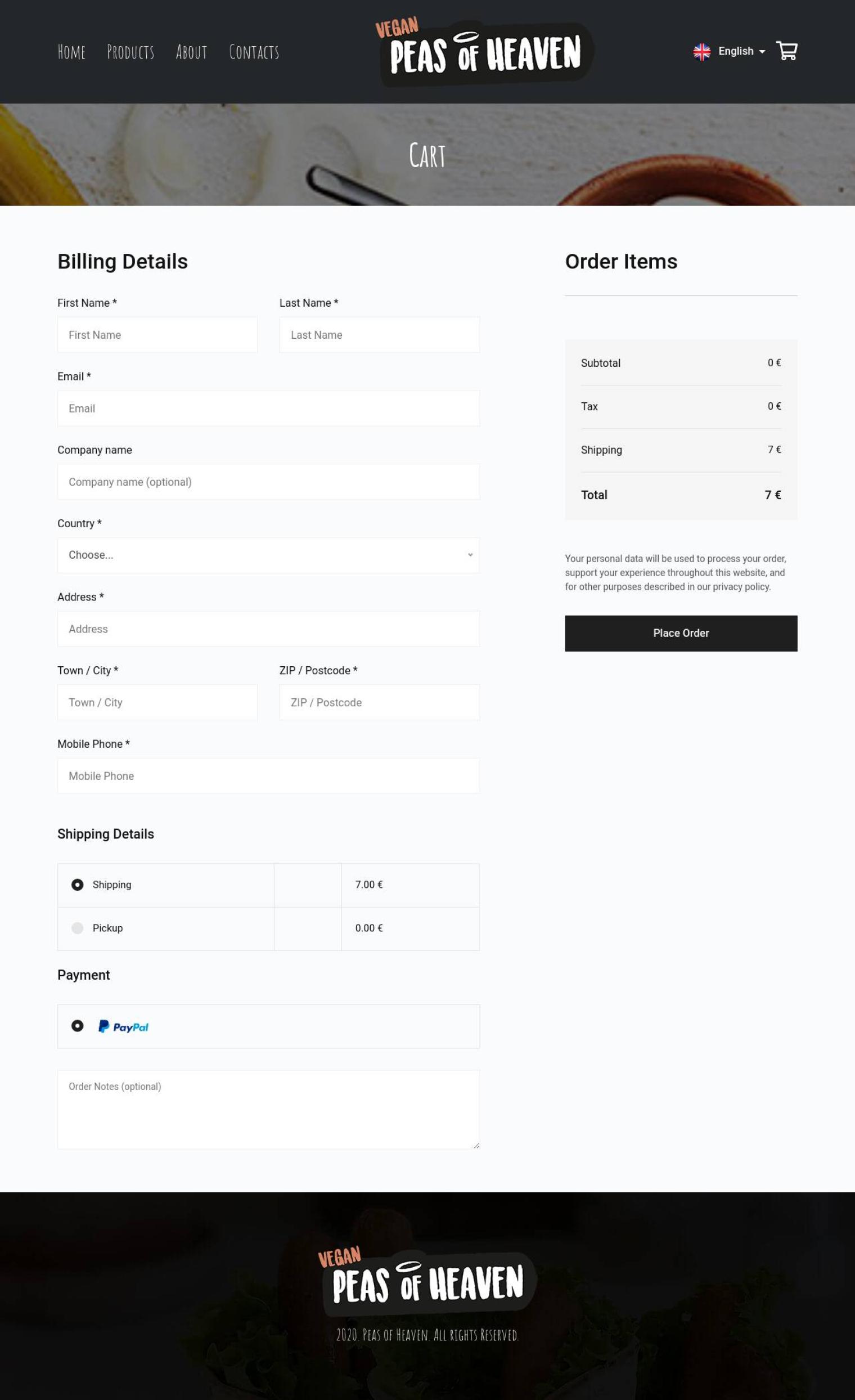Click the footer Peas of Heaven logo
The width and height of the screenshot is (855, 1400).
coord(427,1281)
